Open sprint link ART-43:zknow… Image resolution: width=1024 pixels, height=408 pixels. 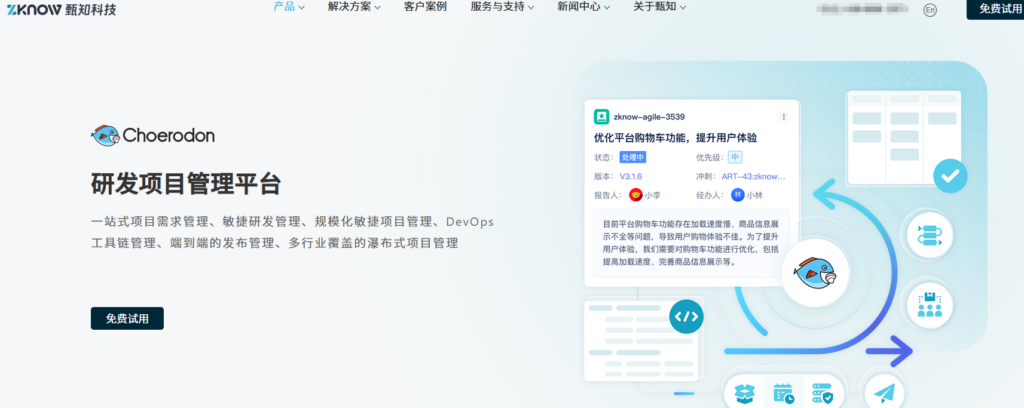tap(754, 176)
